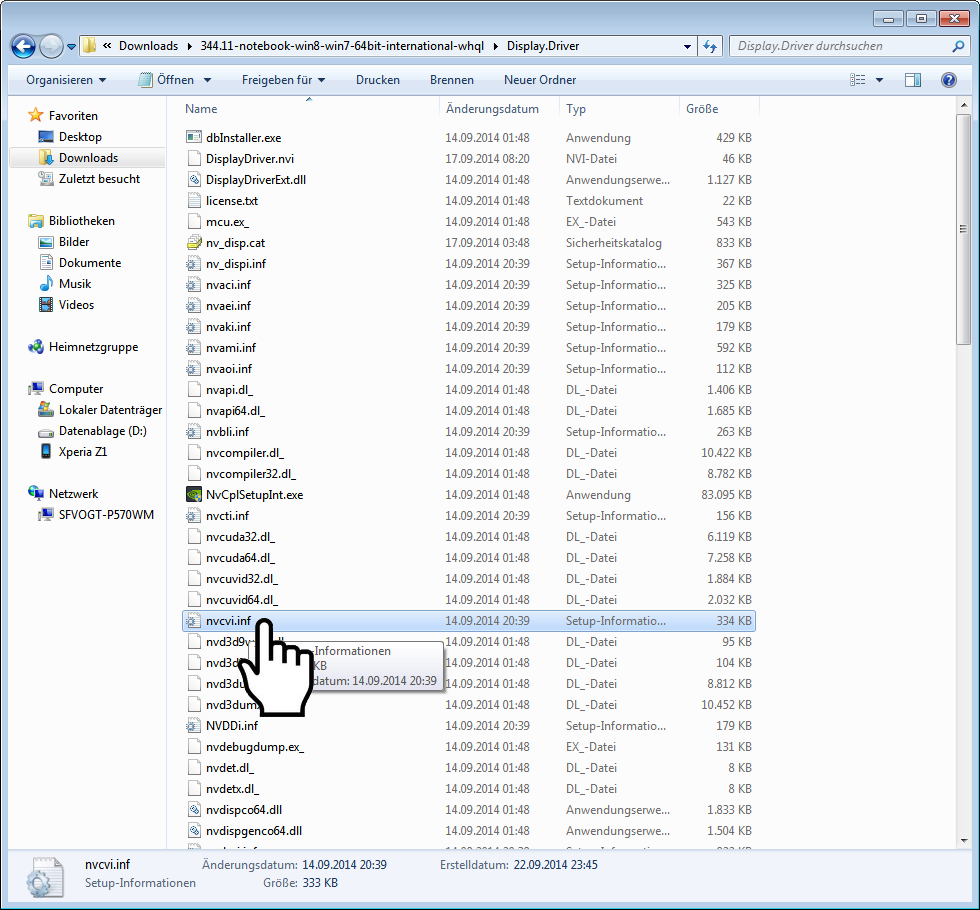The width and height of the screenshot is (980, 910).
Task: Sort by the Typ column header
Action: click(619, 109)
